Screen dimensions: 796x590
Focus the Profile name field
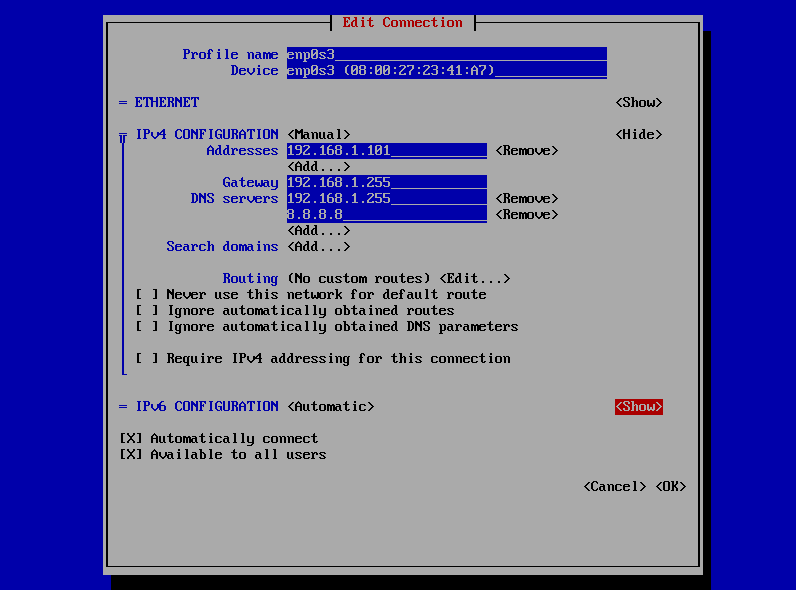pos(446,54)
